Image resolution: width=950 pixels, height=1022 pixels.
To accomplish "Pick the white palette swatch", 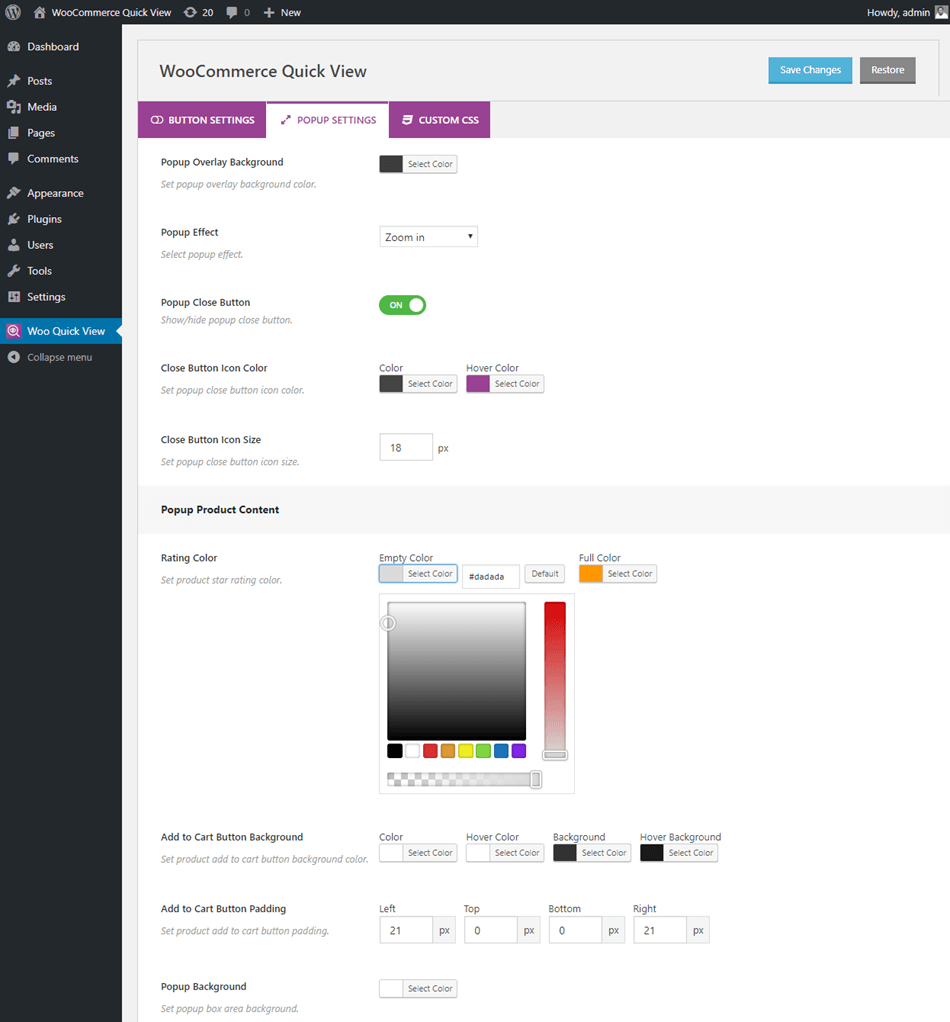I will coord(412,751).
